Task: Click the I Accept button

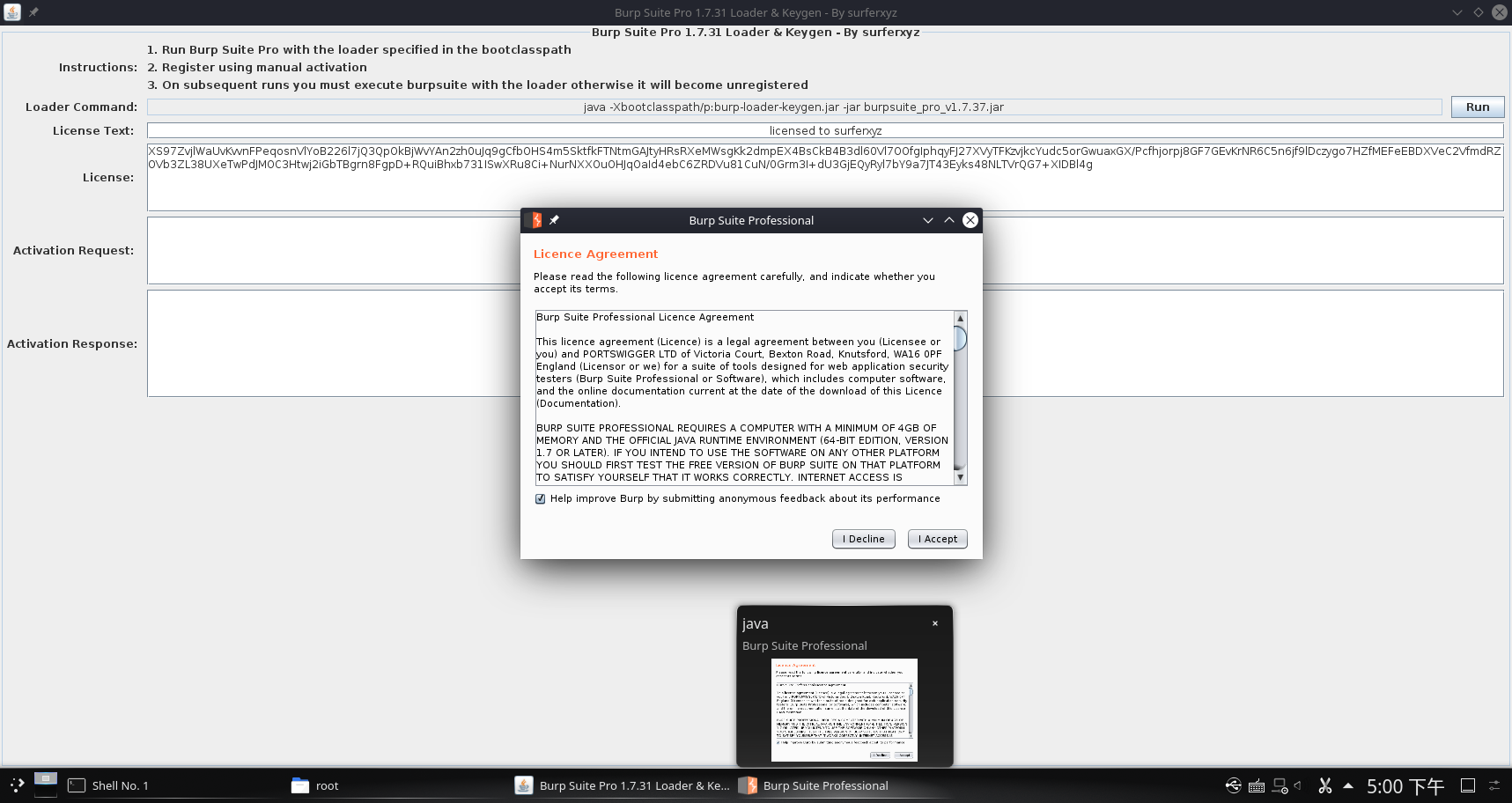Action: point(937,539)
